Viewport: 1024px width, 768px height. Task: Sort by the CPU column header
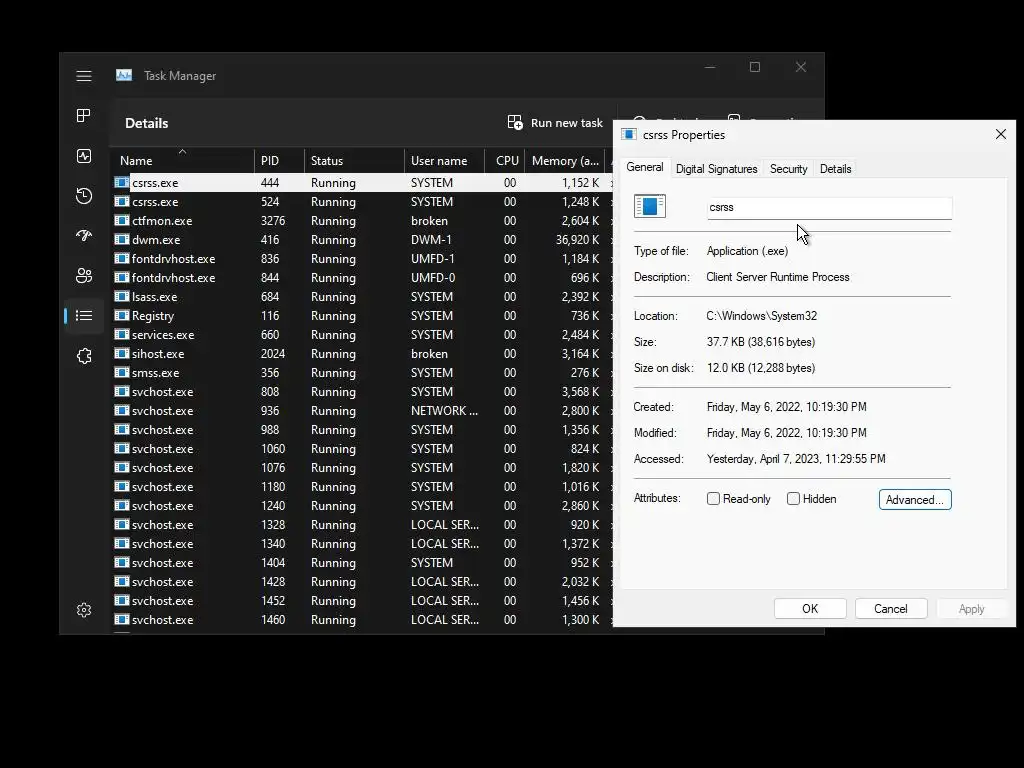[x=505, y=161]
